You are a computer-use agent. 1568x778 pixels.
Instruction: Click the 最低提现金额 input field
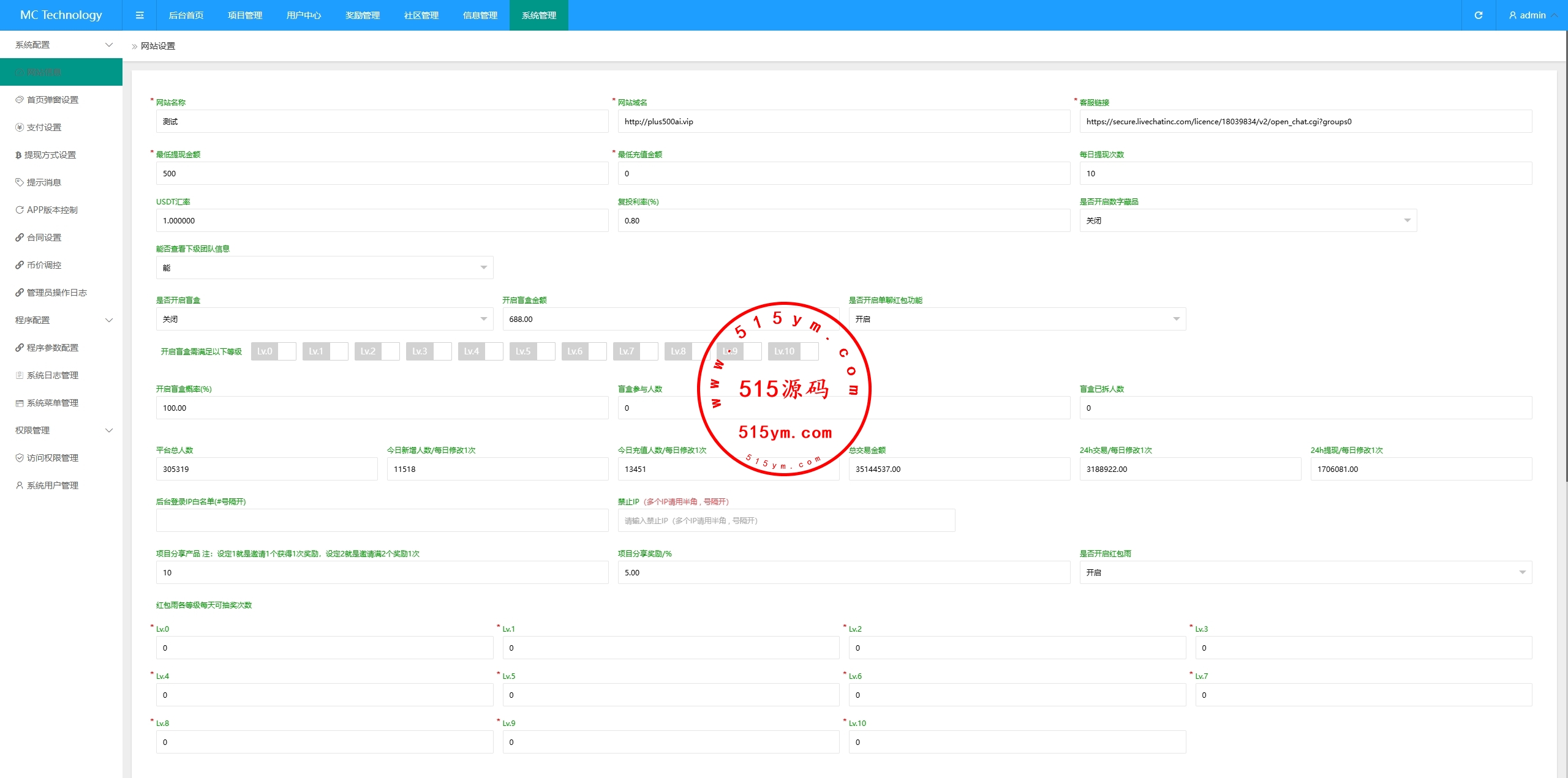382,173
